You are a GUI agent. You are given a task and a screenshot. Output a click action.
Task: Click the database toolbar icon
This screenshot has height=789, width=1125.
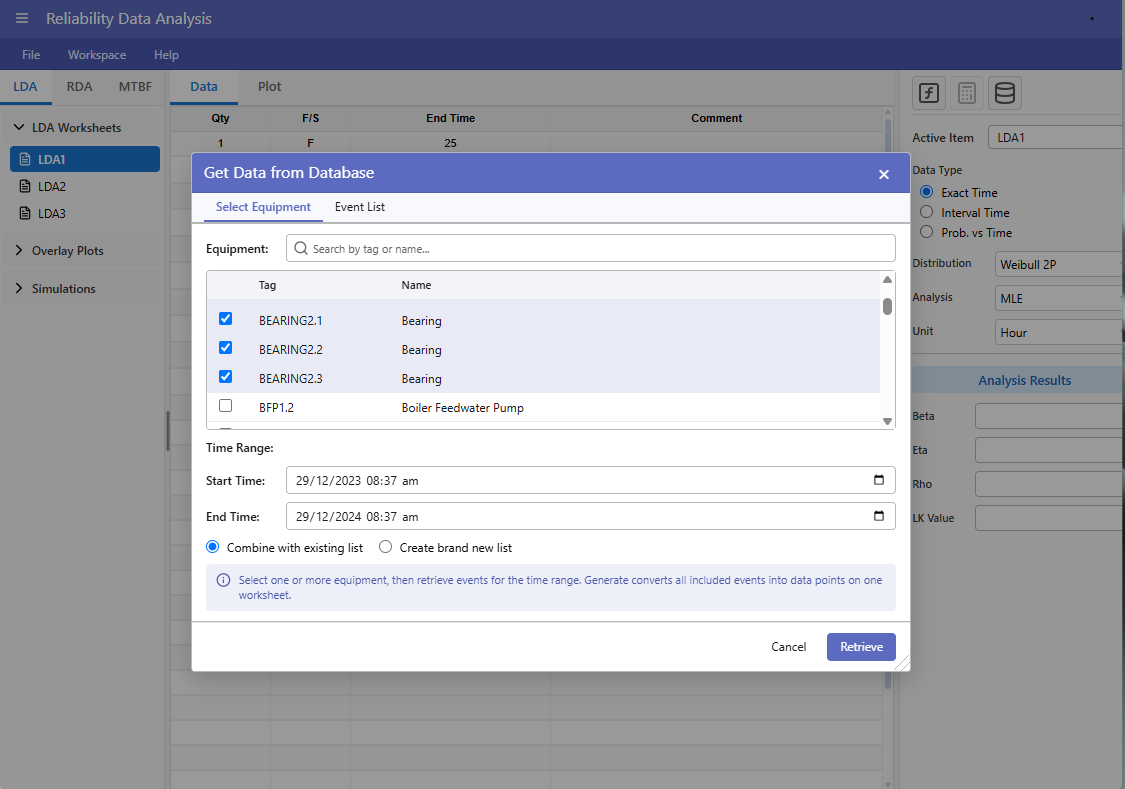[1004, 93]
